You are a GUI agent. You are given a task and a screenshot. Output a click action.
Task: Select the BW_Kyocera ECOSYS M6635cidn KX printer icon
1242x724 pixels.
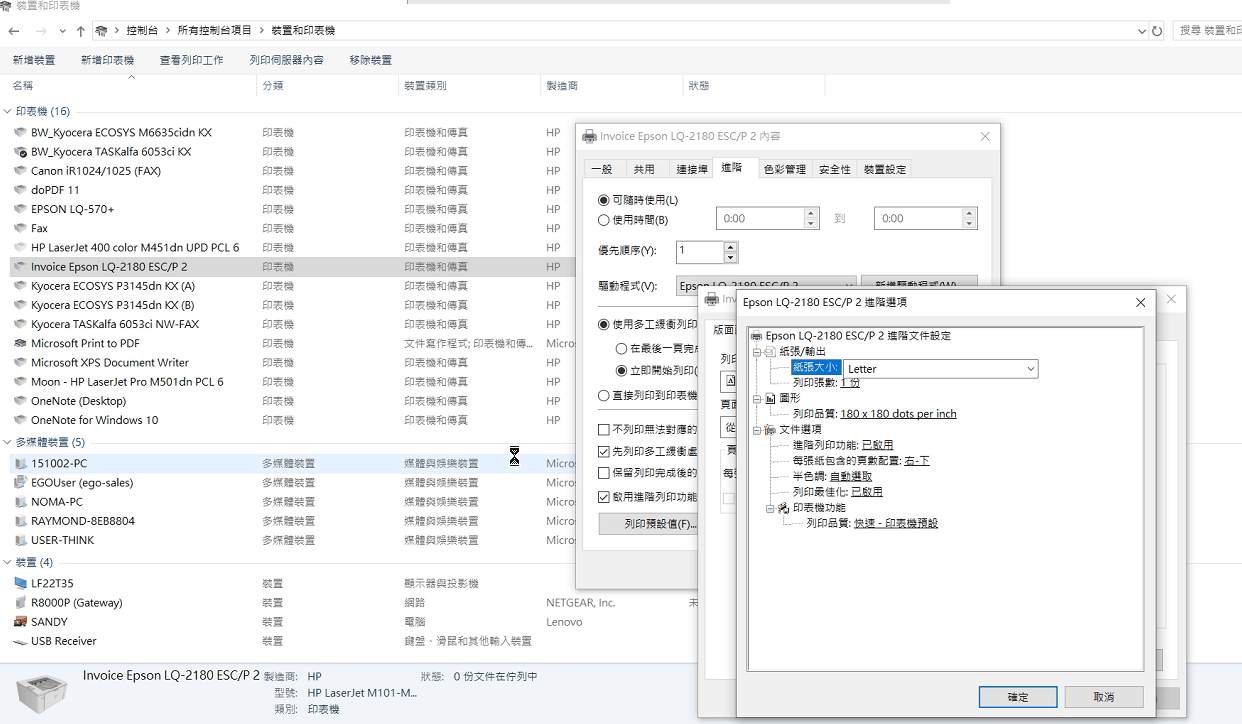coord(20,132)
